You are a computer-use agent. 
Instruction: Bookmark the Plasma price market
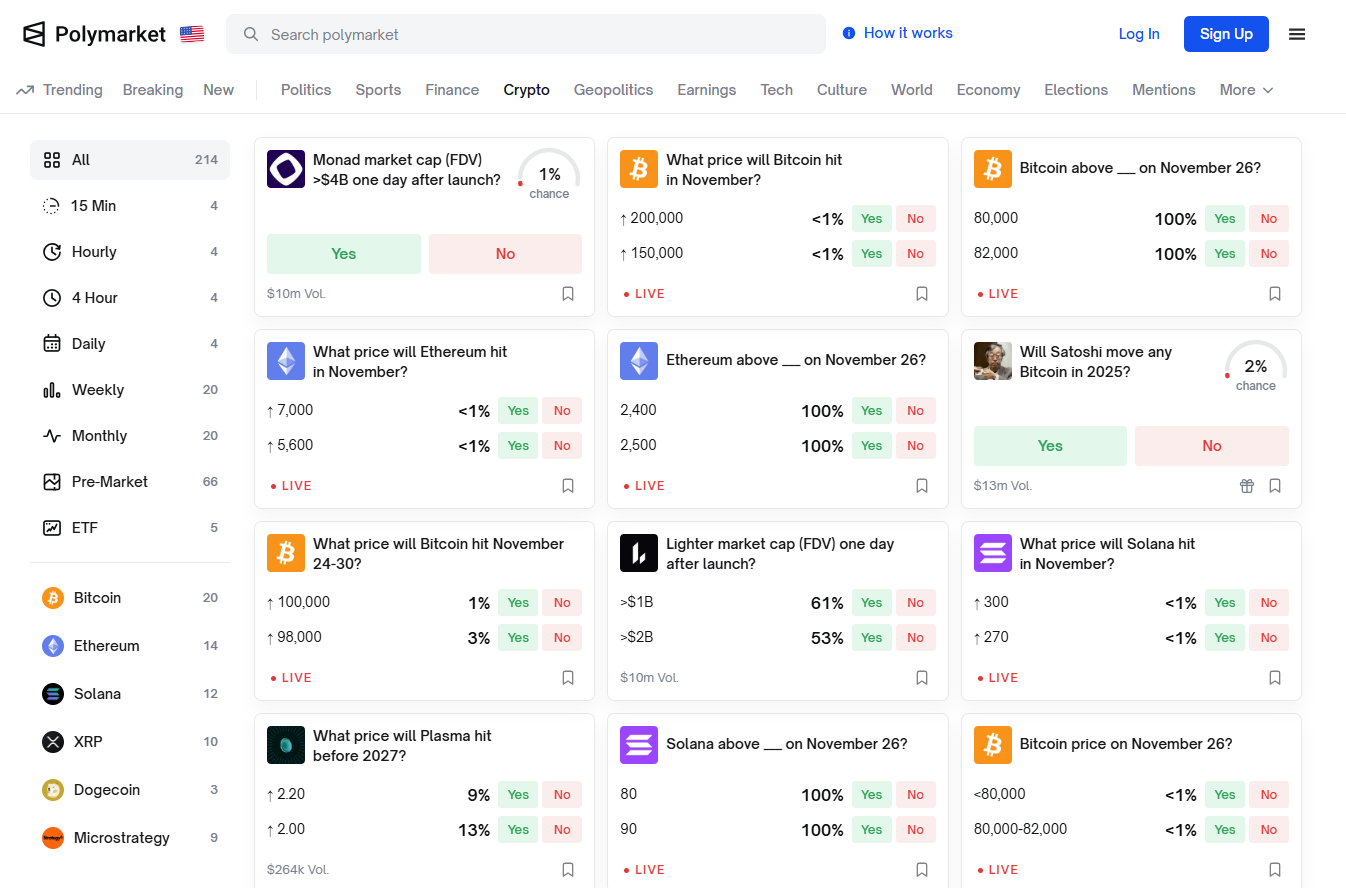tap(568, 870)
